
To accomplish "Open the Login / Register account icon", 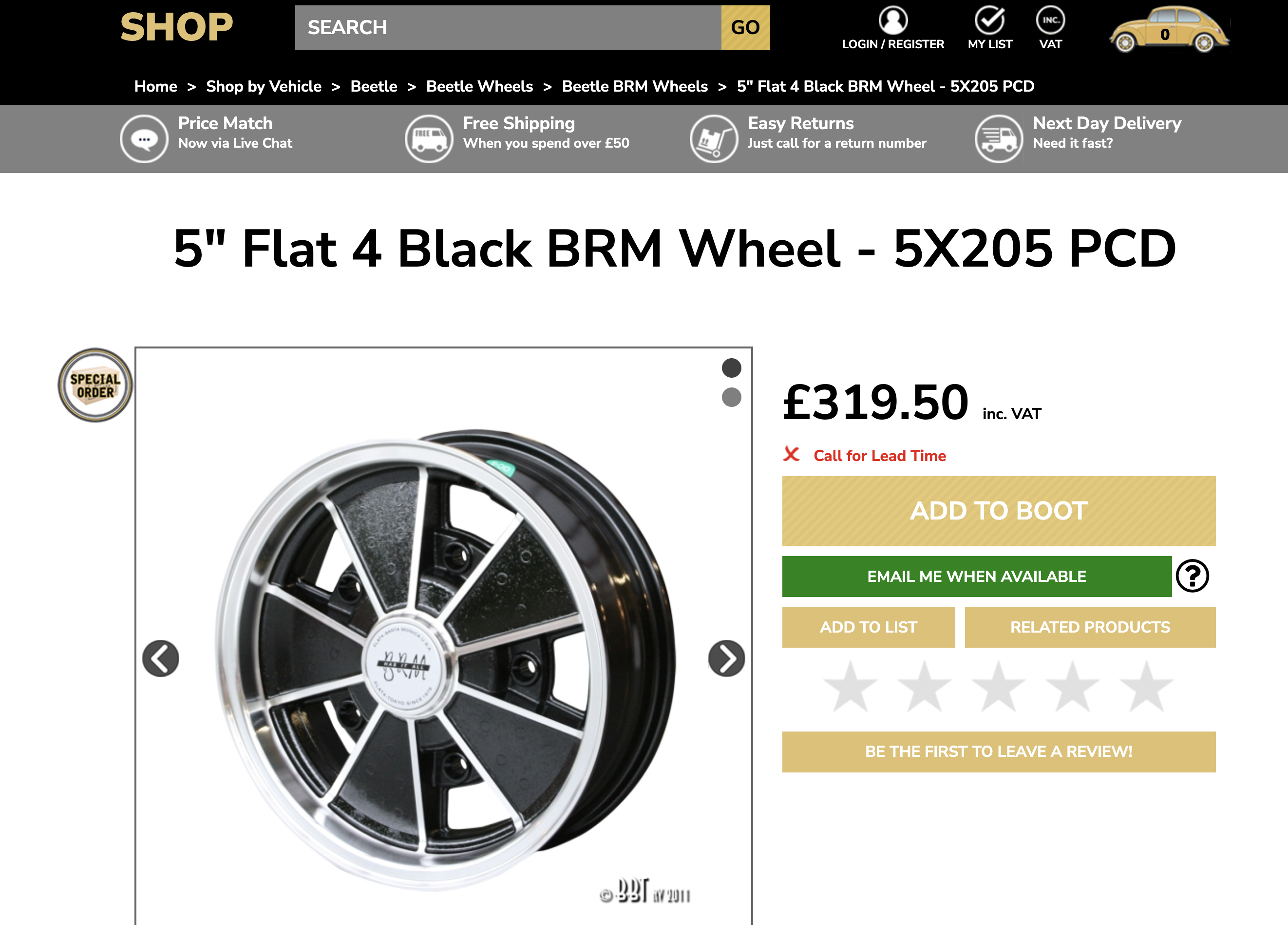I will 893,21.
